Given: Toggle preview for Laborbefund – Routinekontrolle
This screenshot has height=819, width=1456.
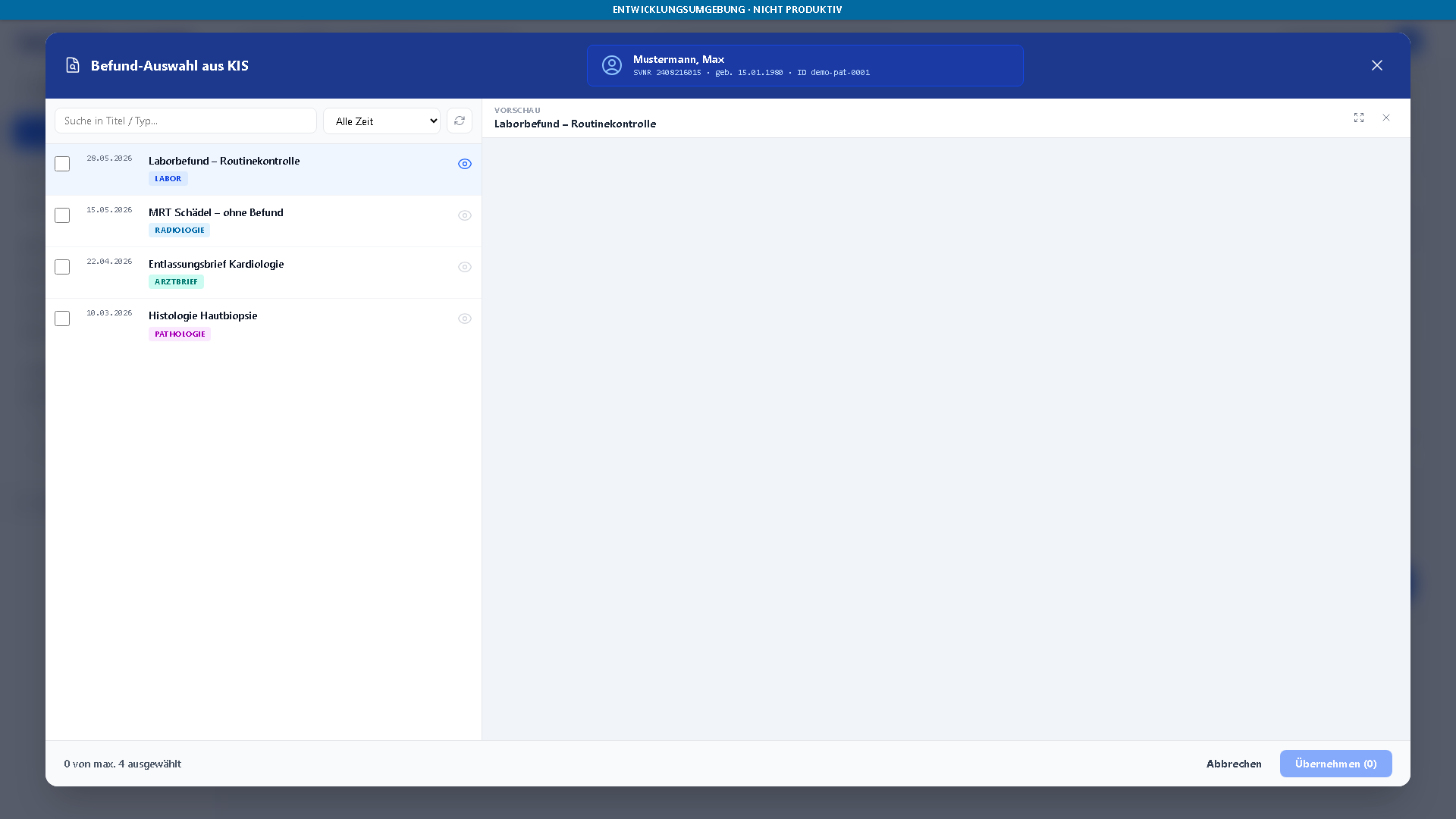Looking at the screenshot, I should pyautogui.click(x=465, y=164).
